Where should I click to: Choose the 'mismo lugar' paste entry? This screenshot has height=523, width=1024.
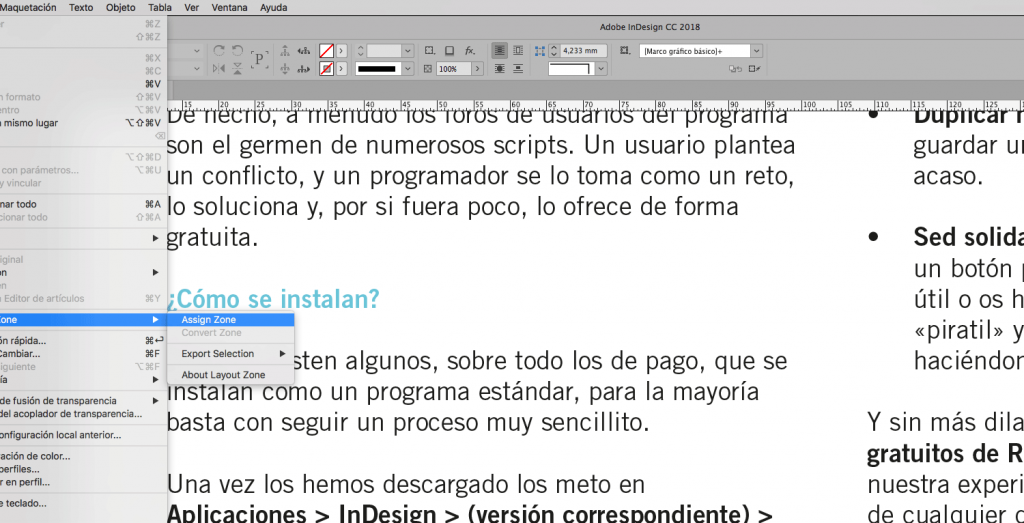pyautogui.click(x=84, y=123)
